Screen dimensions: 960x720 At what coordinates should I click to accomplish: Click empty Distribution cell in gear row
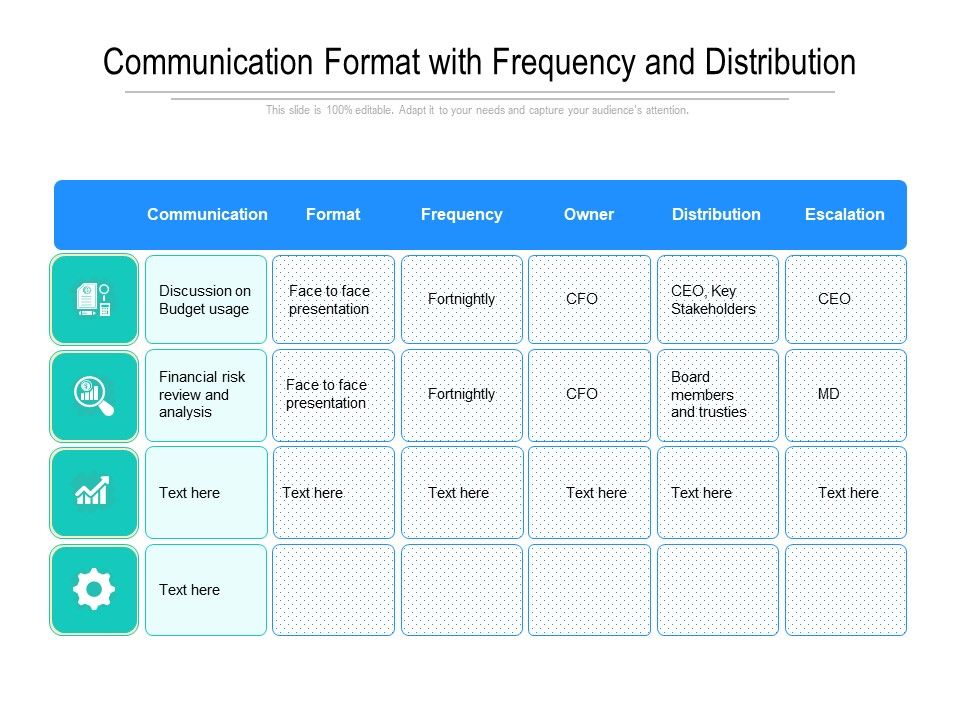pyautogui.click(x=718, y=590)
